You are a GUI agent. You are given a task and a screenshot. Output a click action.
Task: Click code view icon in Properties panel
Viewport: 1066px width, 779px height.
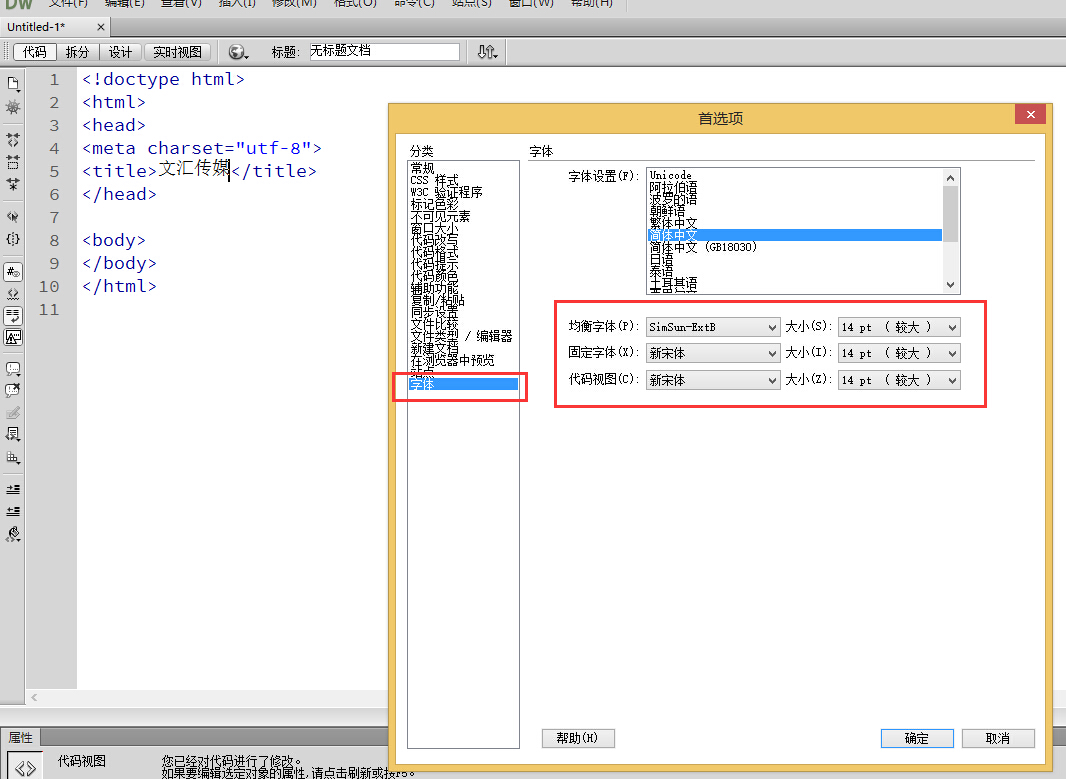[25, 768]
